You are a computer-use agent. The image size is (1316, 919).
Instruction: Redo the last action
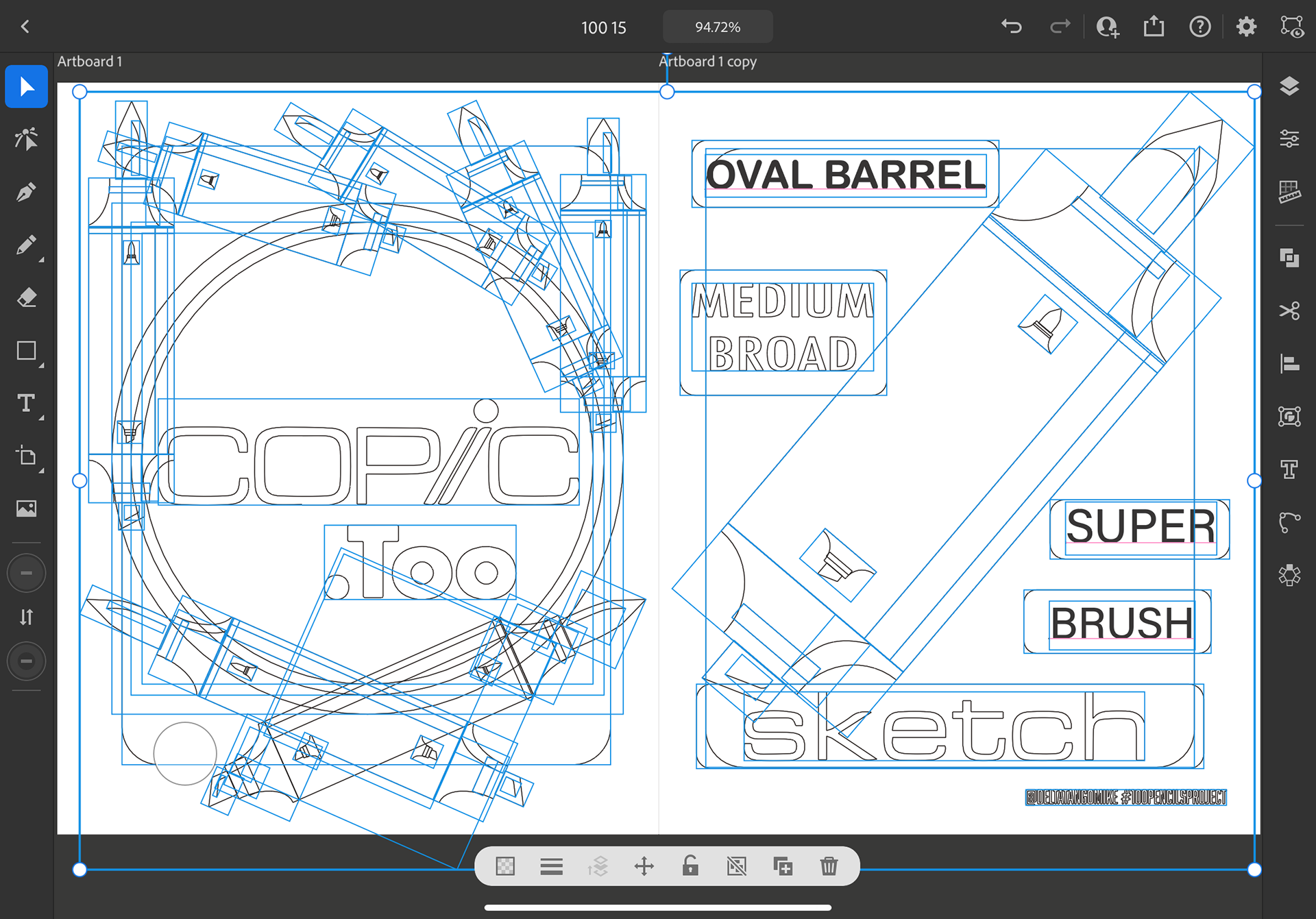pyautogui.click(x=1060, y=27)
